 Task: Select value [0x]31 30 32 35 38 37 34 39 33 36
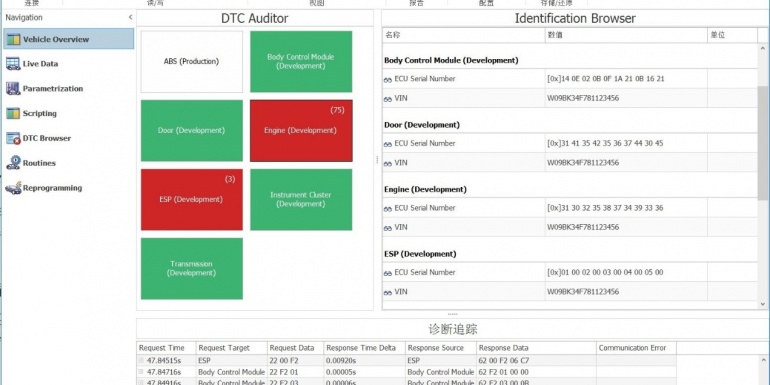pos(605,208)
